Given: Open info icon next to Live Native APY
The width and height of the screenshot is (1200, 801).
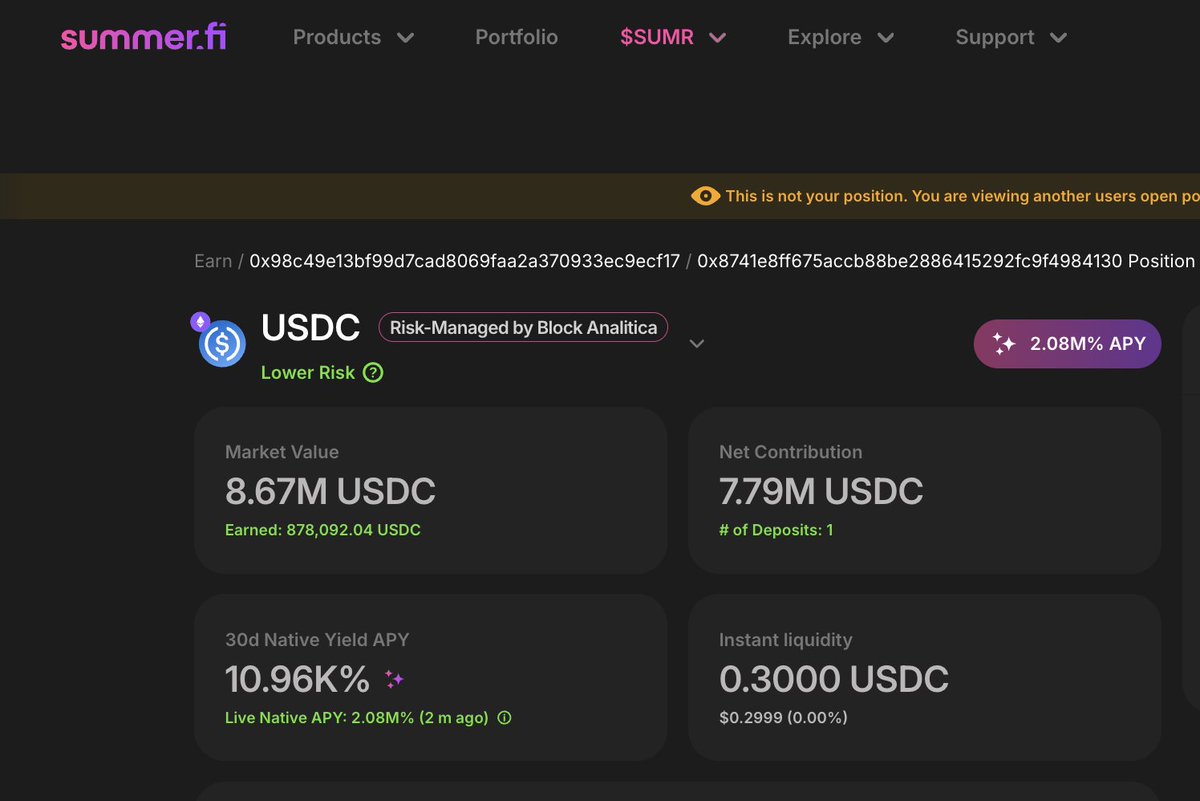Looking at the screenshot, I should coord(504,718).
